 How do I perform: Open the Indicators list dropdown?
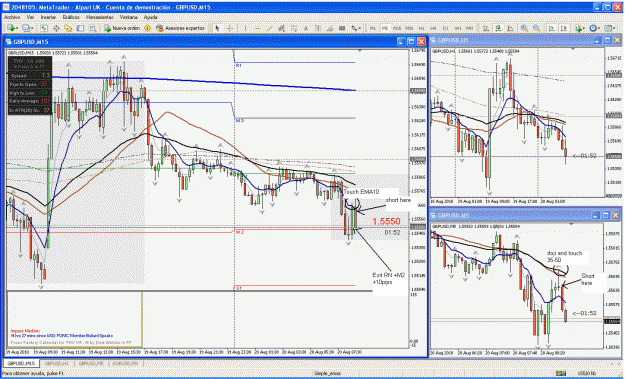click(x=579, y=28)
